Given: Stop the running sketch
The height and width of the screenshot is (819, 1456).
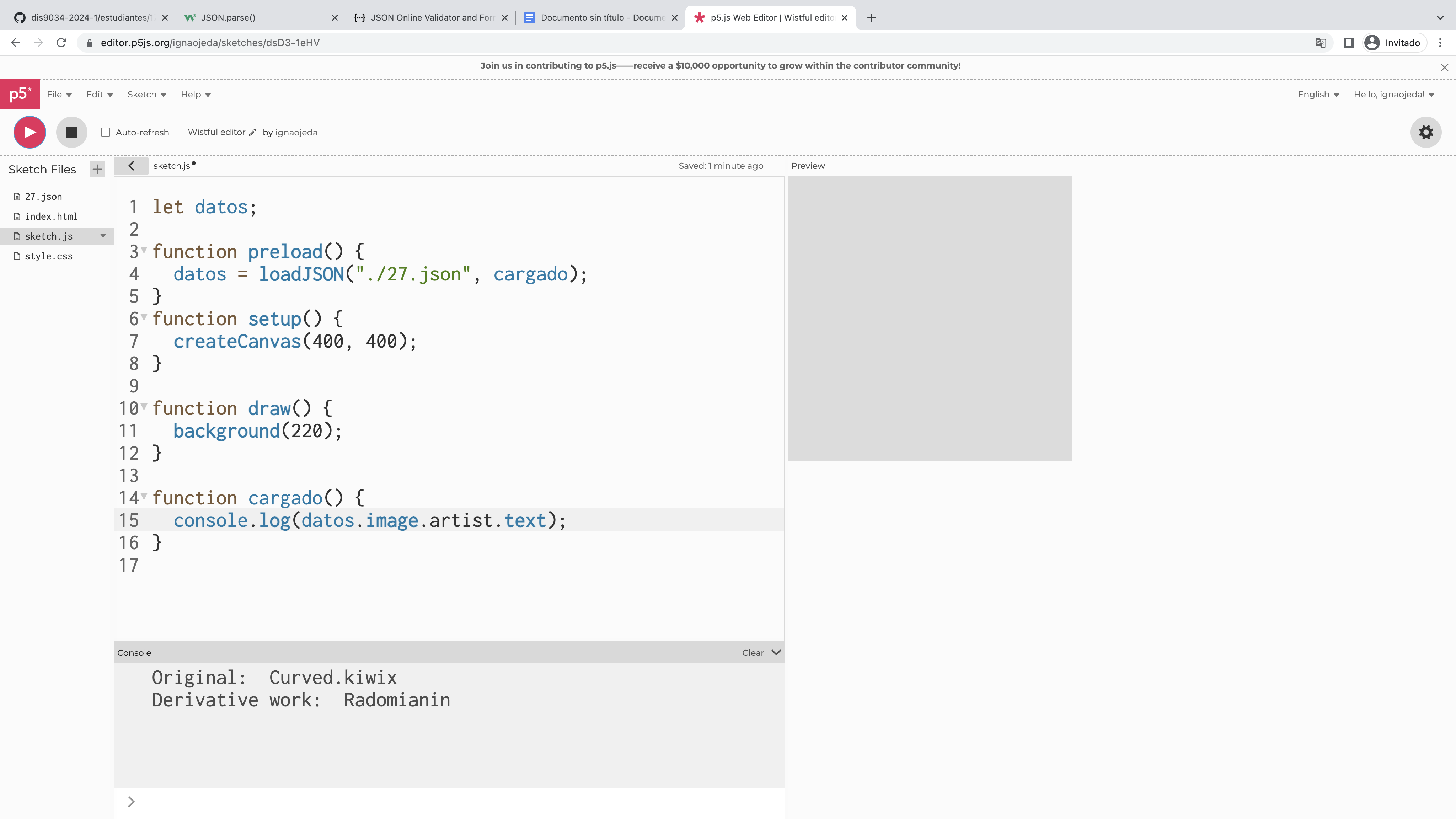Looking at the screenshot, I should coord(72,132).
